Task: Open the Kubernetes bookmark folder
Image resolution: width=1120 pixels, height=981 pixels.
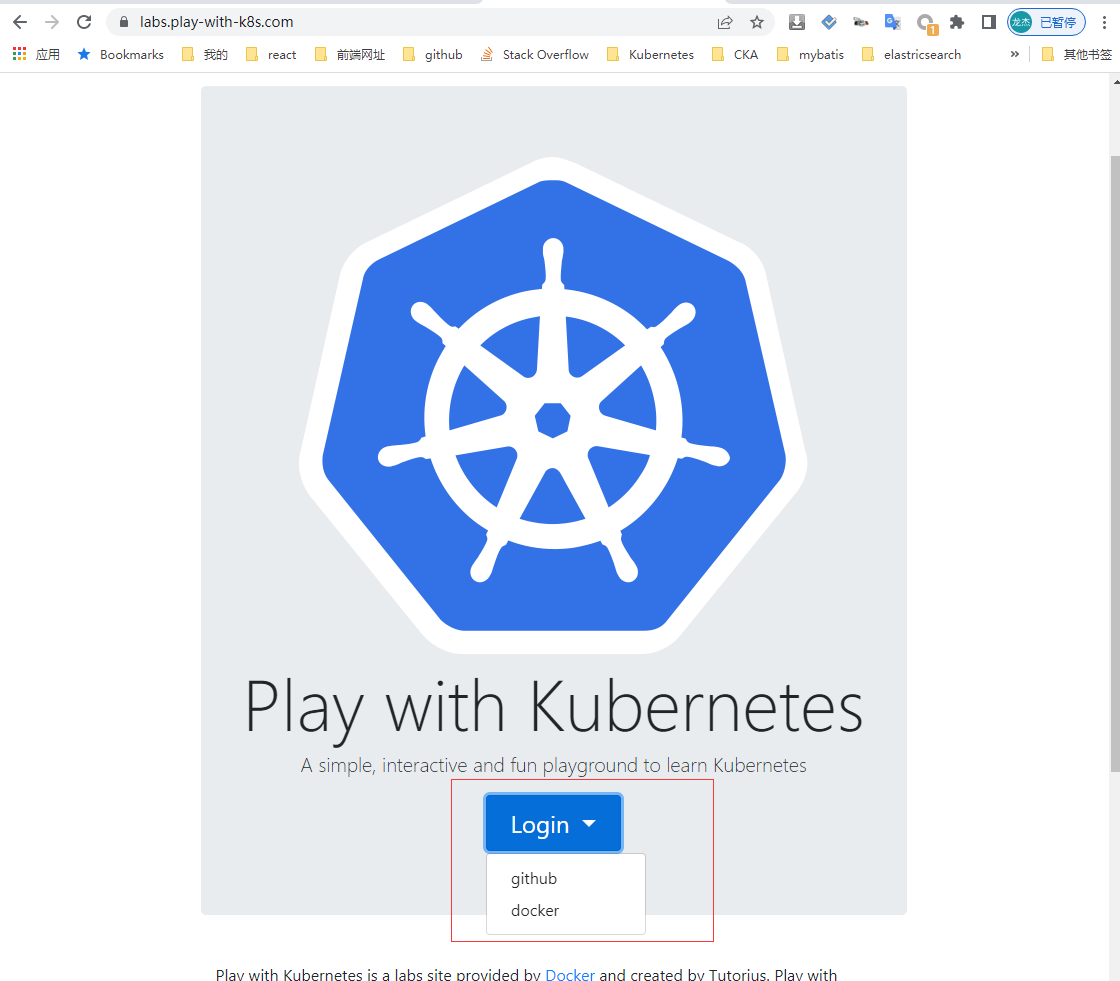Action: click(650, 54)
